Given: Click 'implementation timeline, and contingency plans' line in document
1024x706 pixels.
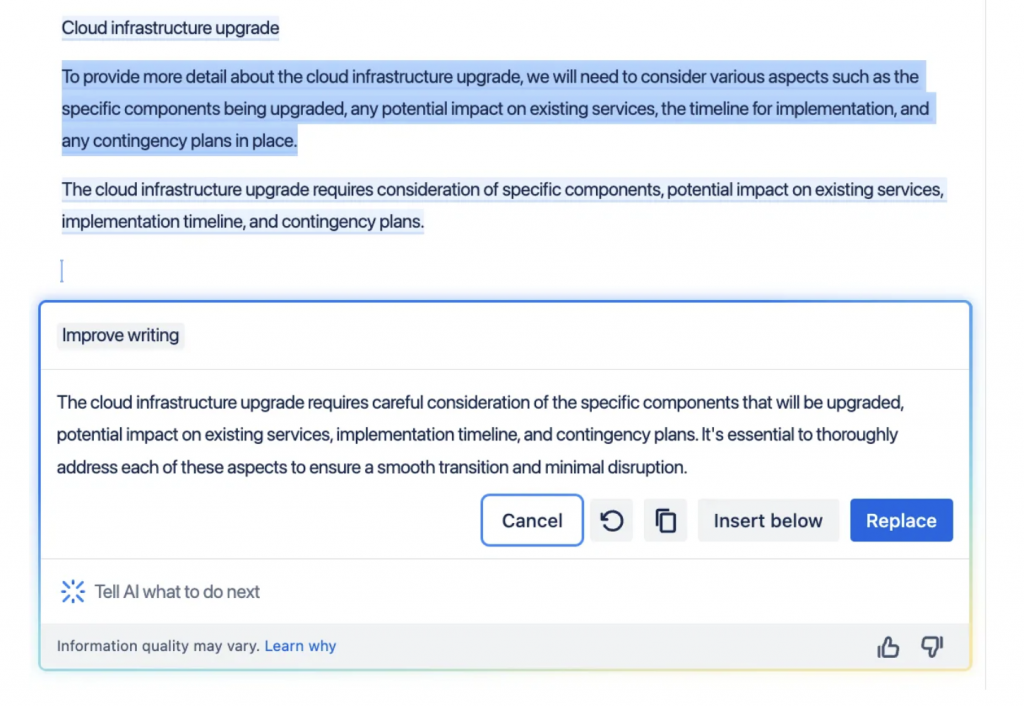Looking at the screenshot, I should [x=242, y=221].
